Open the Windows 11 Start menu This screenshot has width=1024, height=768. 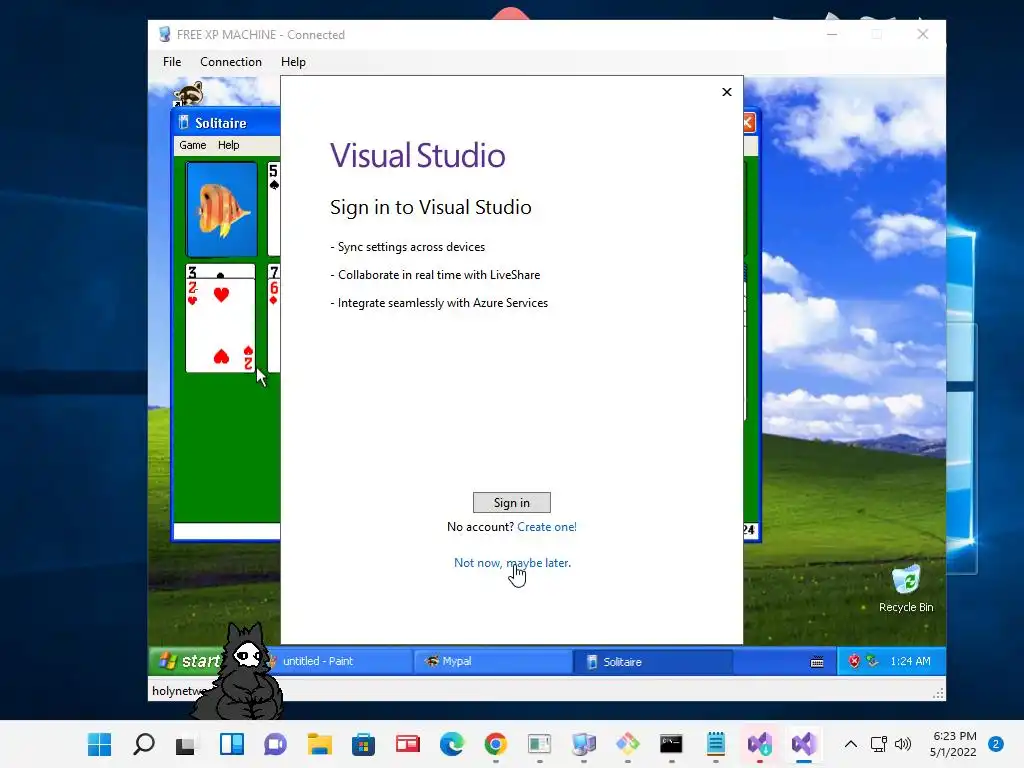point(99,744)
